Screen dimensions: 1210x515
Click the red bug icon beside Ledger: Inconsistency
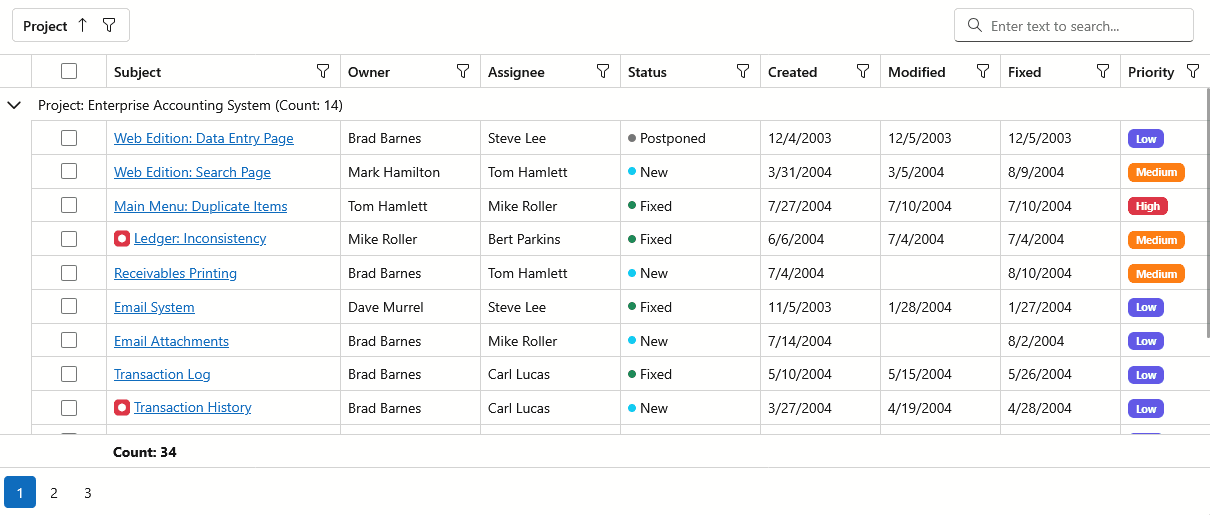point(122,239)
